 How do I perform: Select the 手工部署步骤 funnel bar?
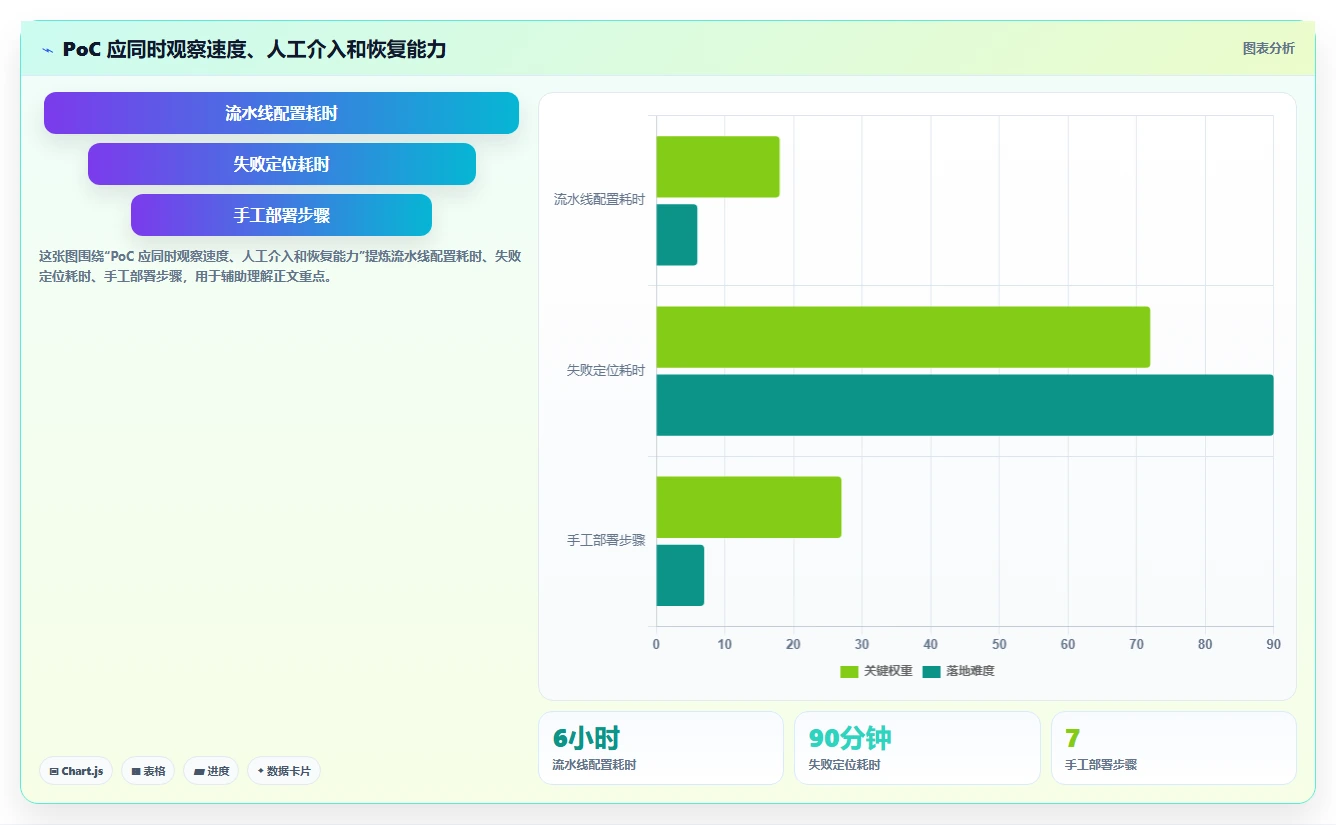pyautogui.click(x=281, y=215)
